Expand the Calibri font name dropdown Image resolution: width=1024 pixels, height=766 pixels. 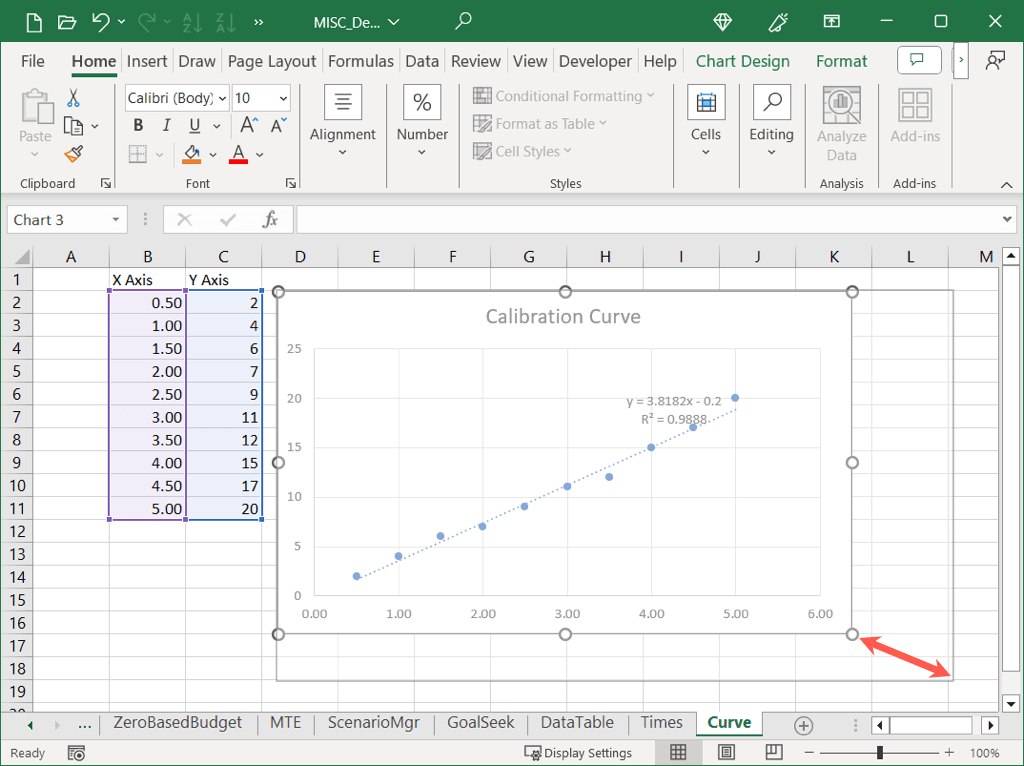point(221,98)
